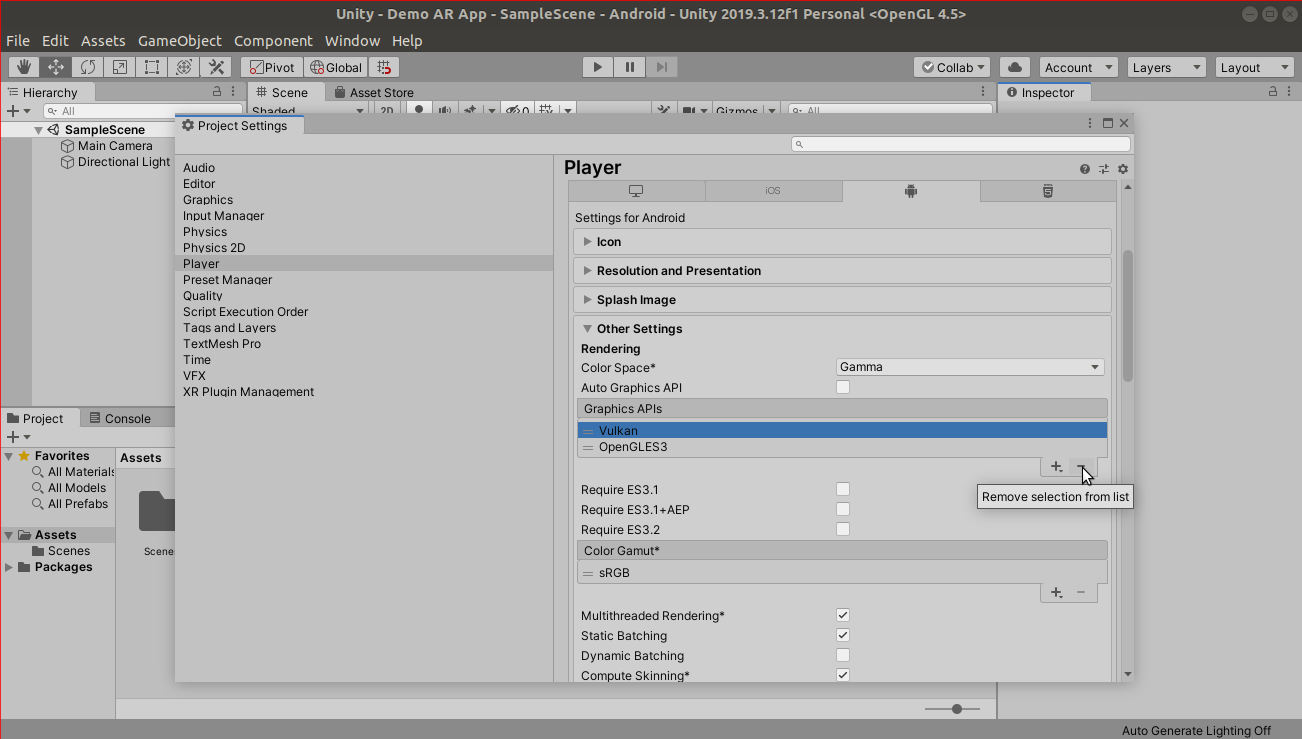Collapse SampleScene in Hierarchy
1302x739 pixels.
click(x=38, y=130)
